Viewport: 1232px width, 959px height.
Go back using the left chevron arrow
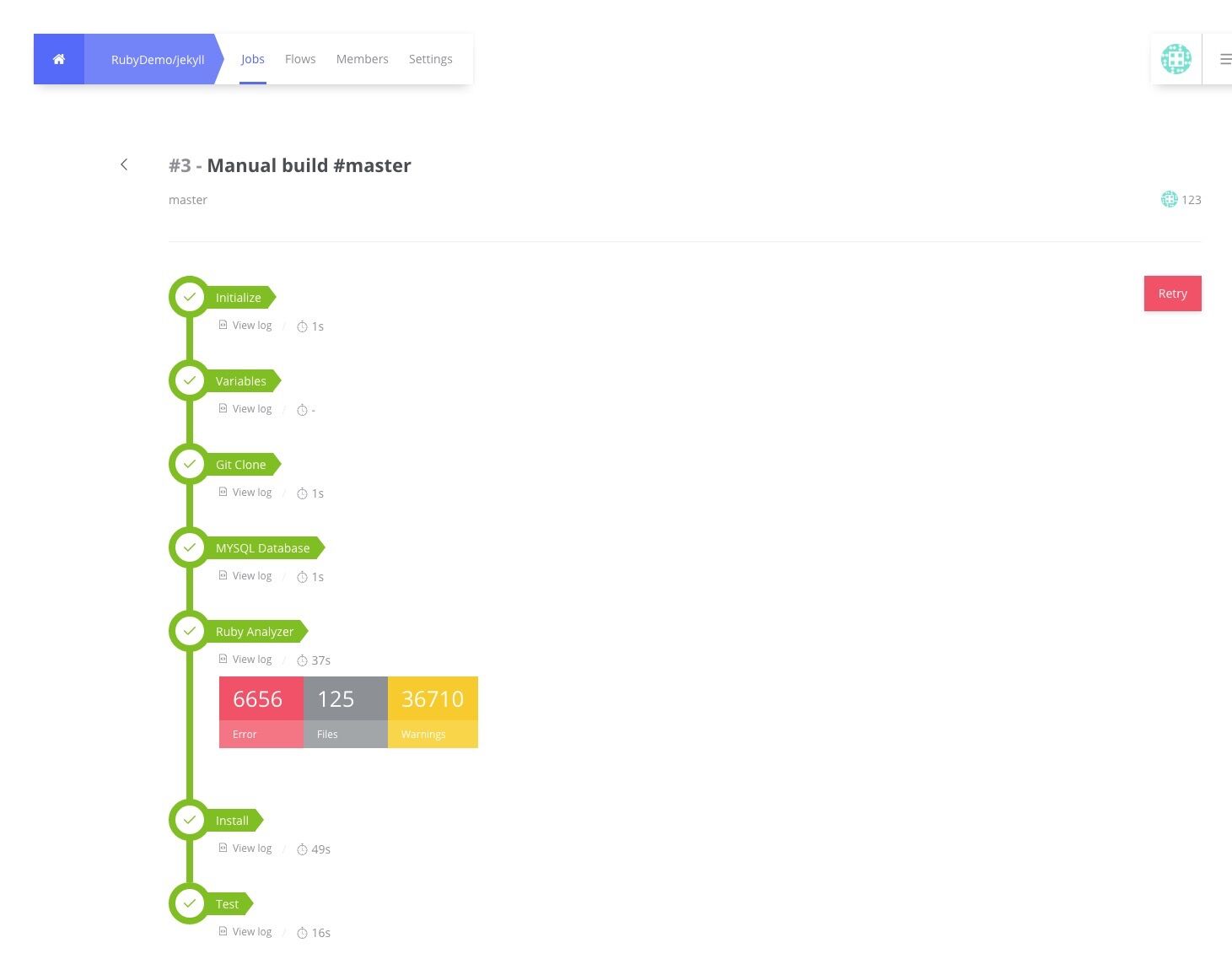124,164
